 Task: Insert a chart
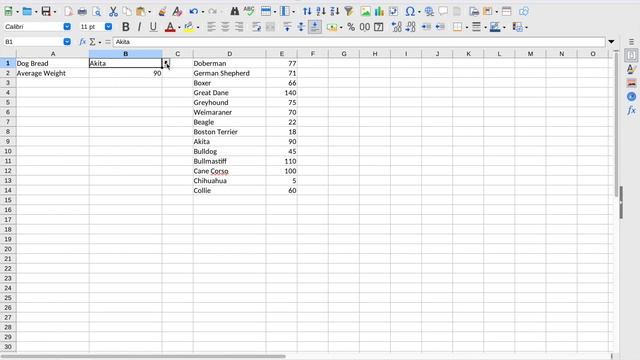click(x=379, y=11)
